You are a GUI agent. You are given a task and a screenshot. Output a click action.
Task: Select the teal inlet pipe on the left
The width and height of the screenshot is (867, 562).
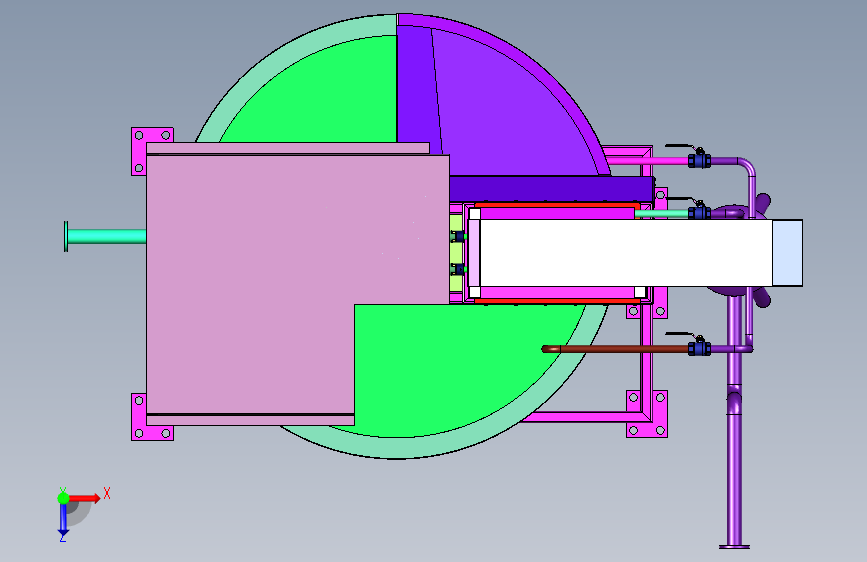point(105,237)
